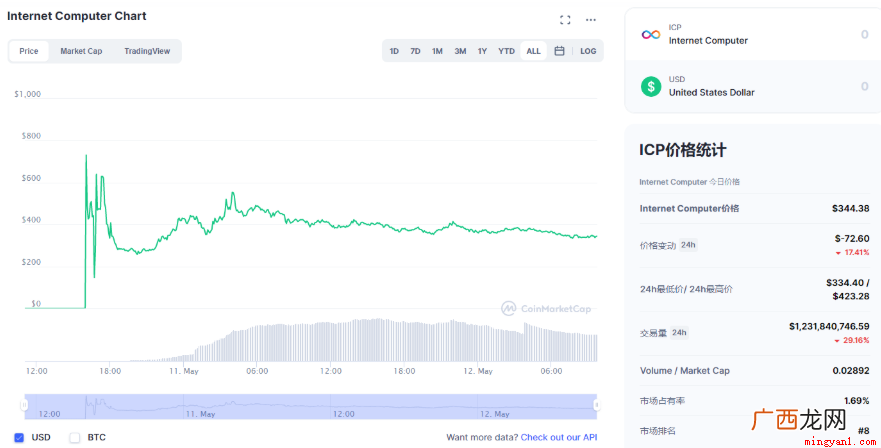Screen dimensions: 881x448
Task: Click the green USD dollar icon
Action: pyautogui.click(x=651, y=87)
